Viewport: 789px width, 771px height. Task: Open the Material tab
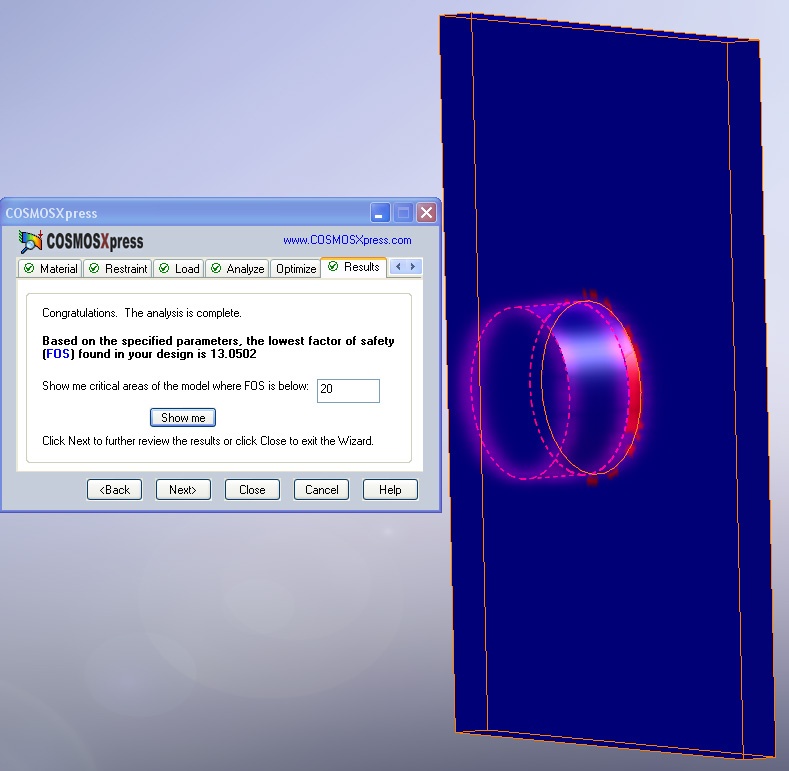50,269
